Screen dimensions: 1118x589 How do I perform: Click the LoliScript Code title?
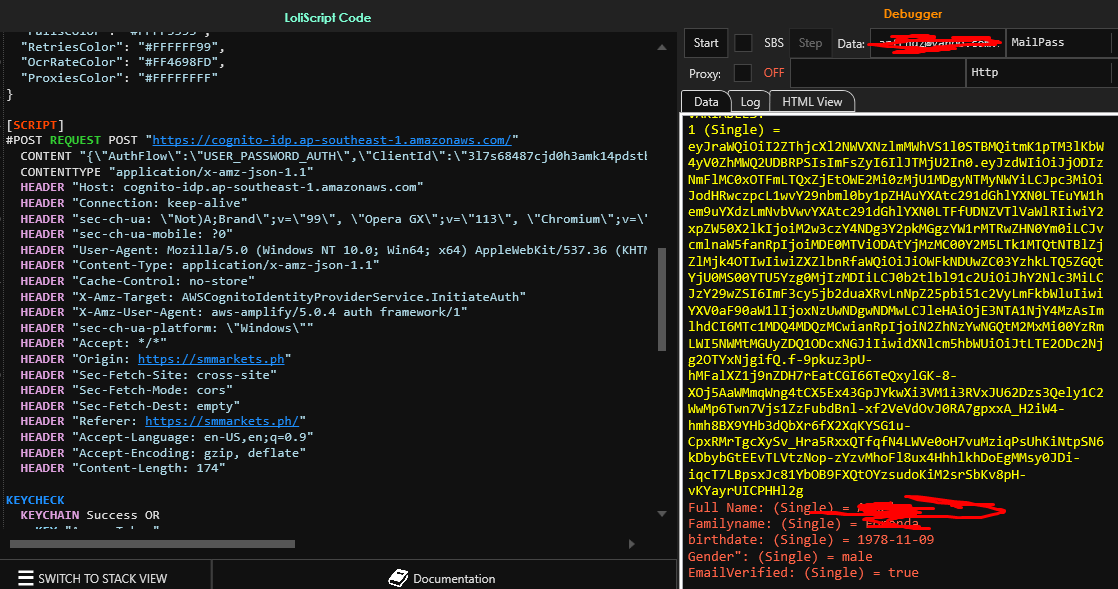tap(327, 18)
